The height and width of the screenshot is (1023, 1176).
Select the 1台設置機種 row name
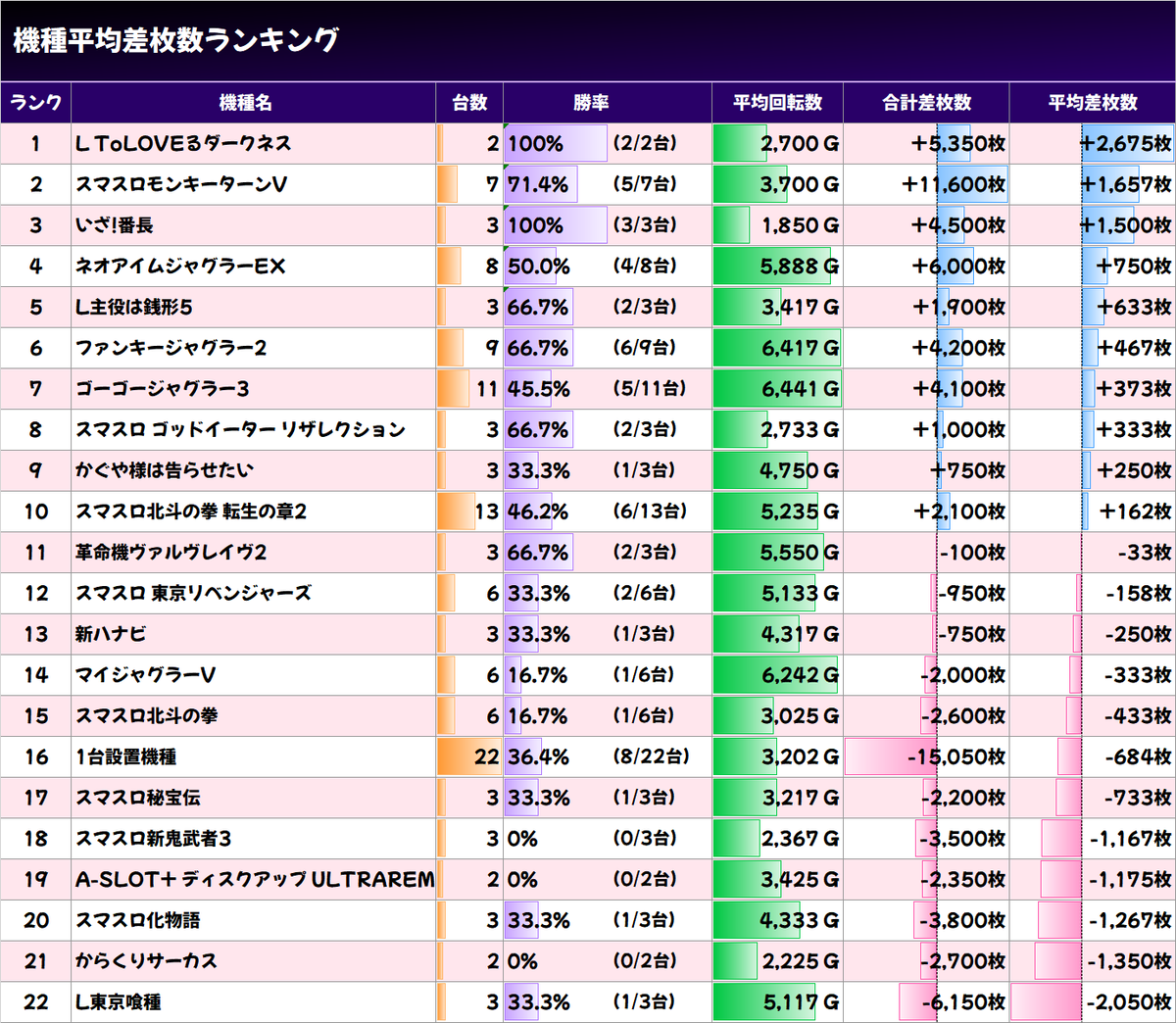point(126,756)
